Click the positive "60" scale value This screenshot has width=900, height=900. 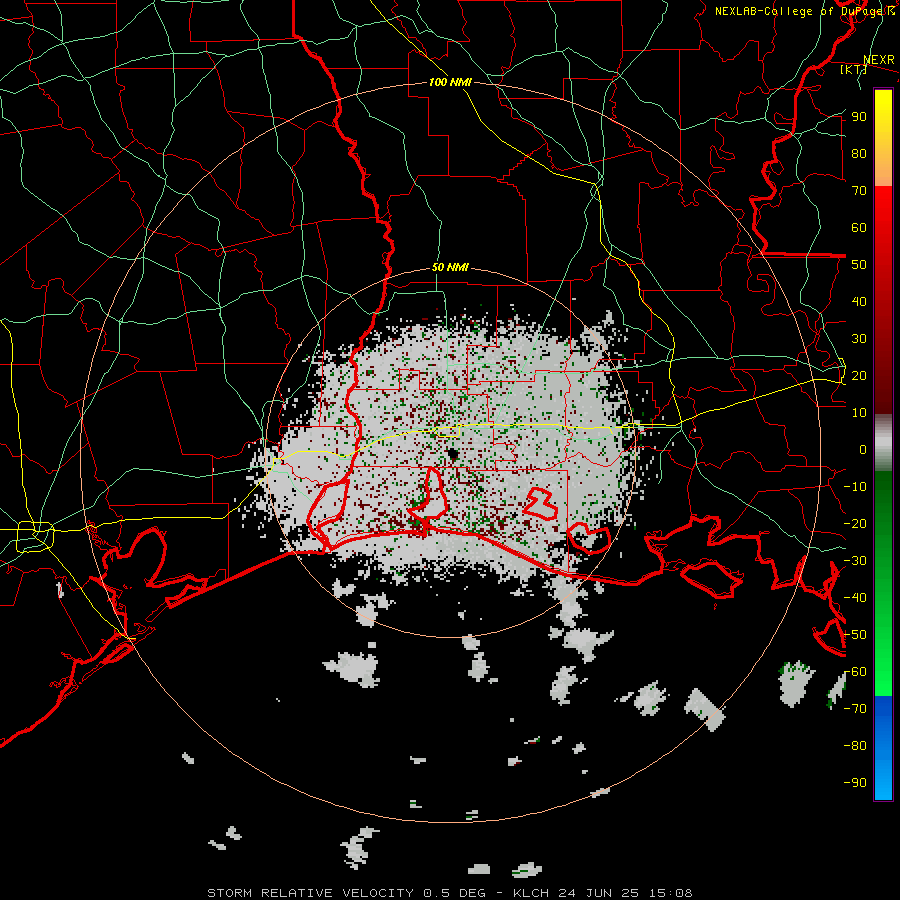pyautogui.click(x=859, y=228)
